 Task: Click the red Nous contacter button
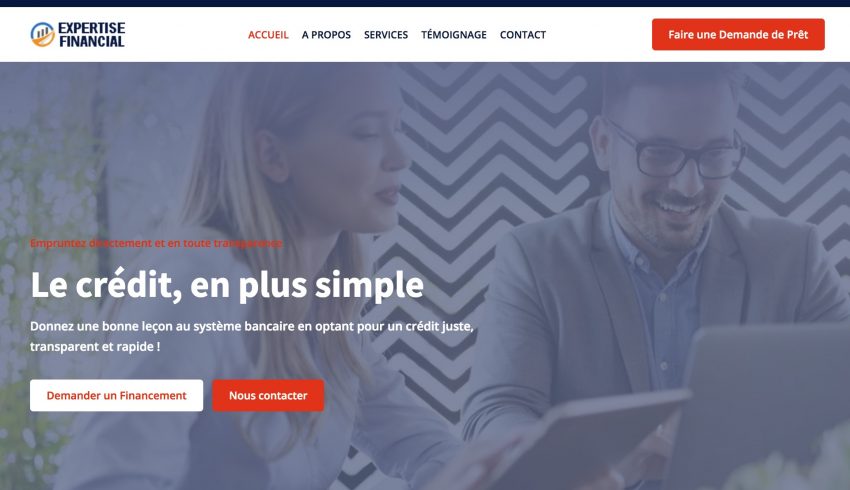268,395
